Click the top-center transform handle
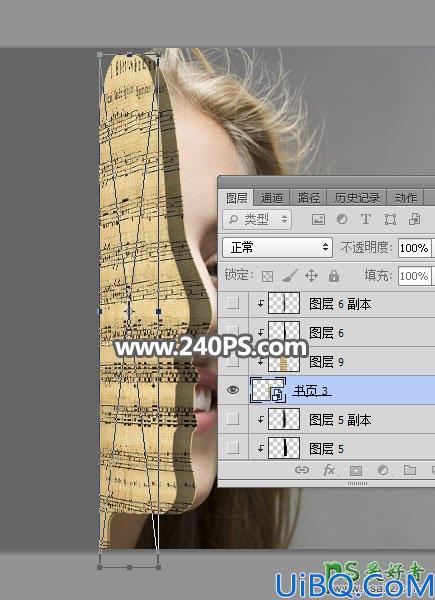The width and height of the screenshot is (435, 600). [129, 55]
